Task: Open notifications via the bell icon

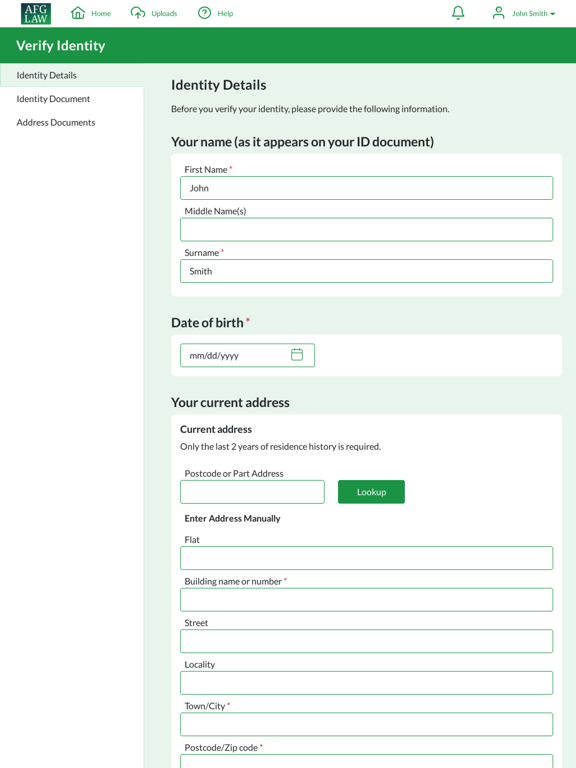Action: (x=458, y=13)
